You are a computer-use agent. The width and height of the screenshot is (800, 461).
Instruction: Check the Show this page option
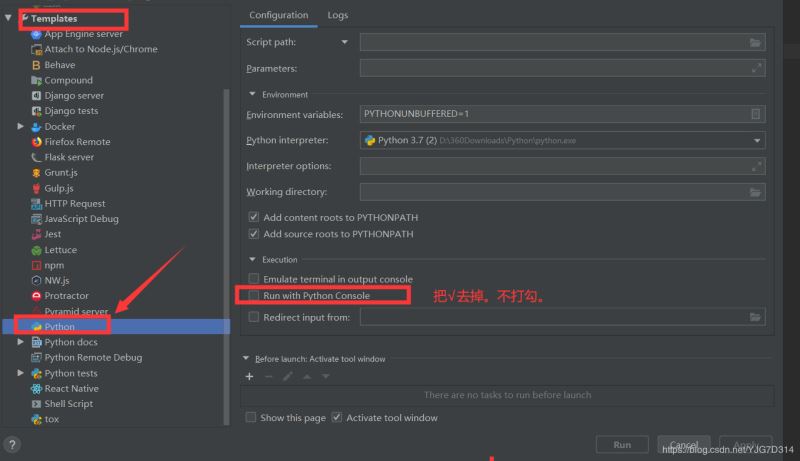tap(251, 418)
